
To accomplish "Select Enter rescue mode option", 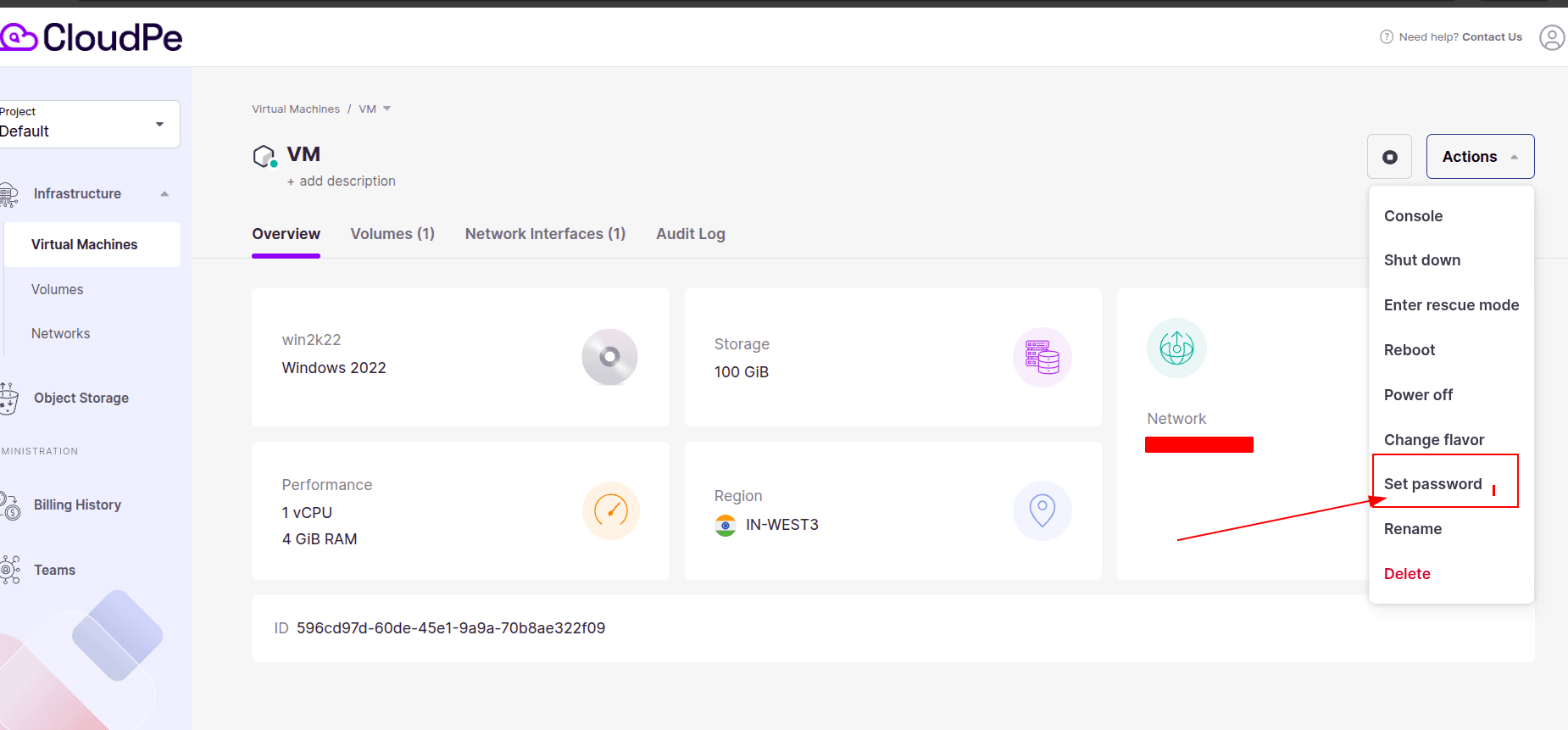I will (x=1451, y=305).
